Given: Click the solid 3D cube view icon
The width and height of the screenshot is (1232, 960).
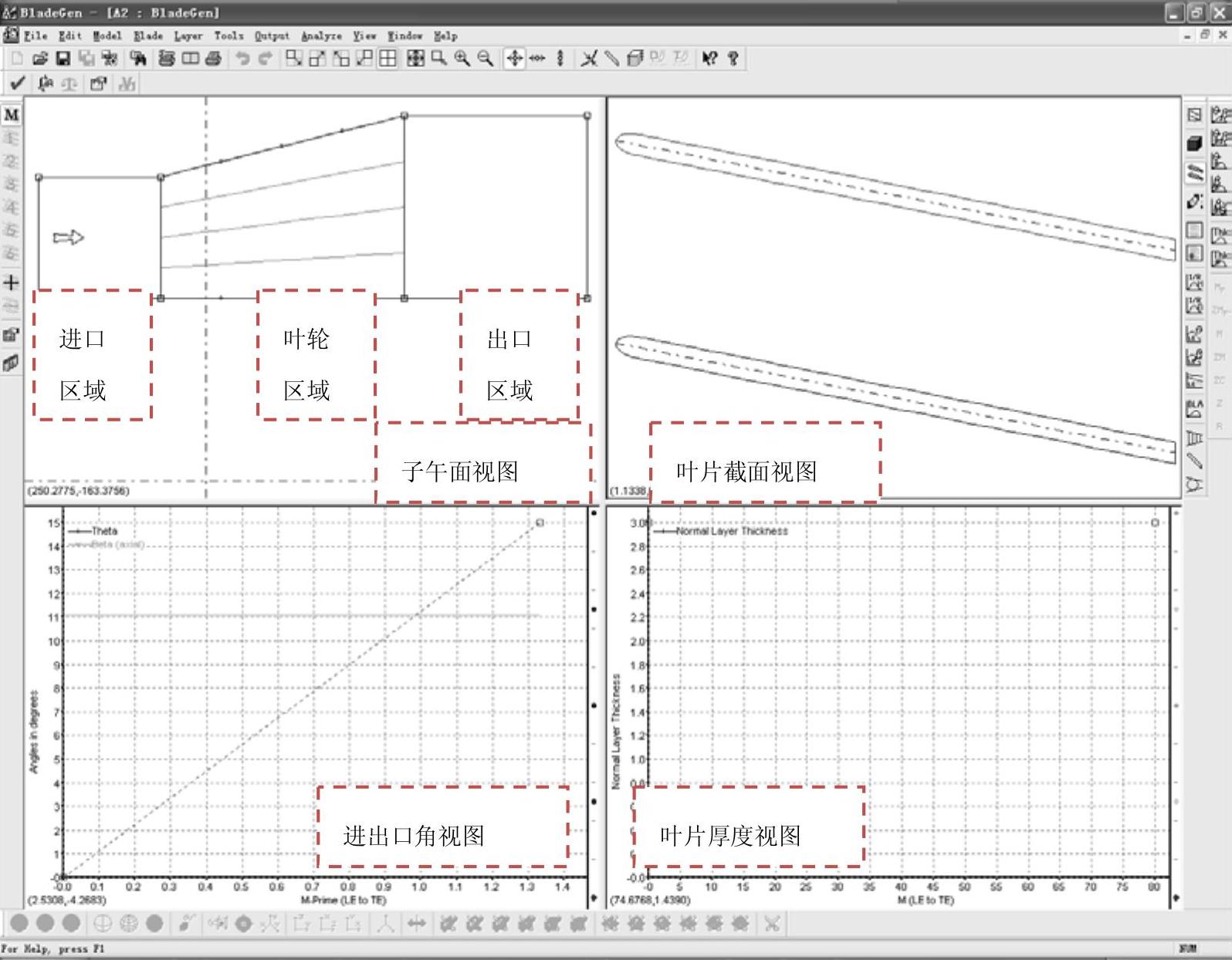Looking at the screenshot, I should click(x=1194, y=144).
